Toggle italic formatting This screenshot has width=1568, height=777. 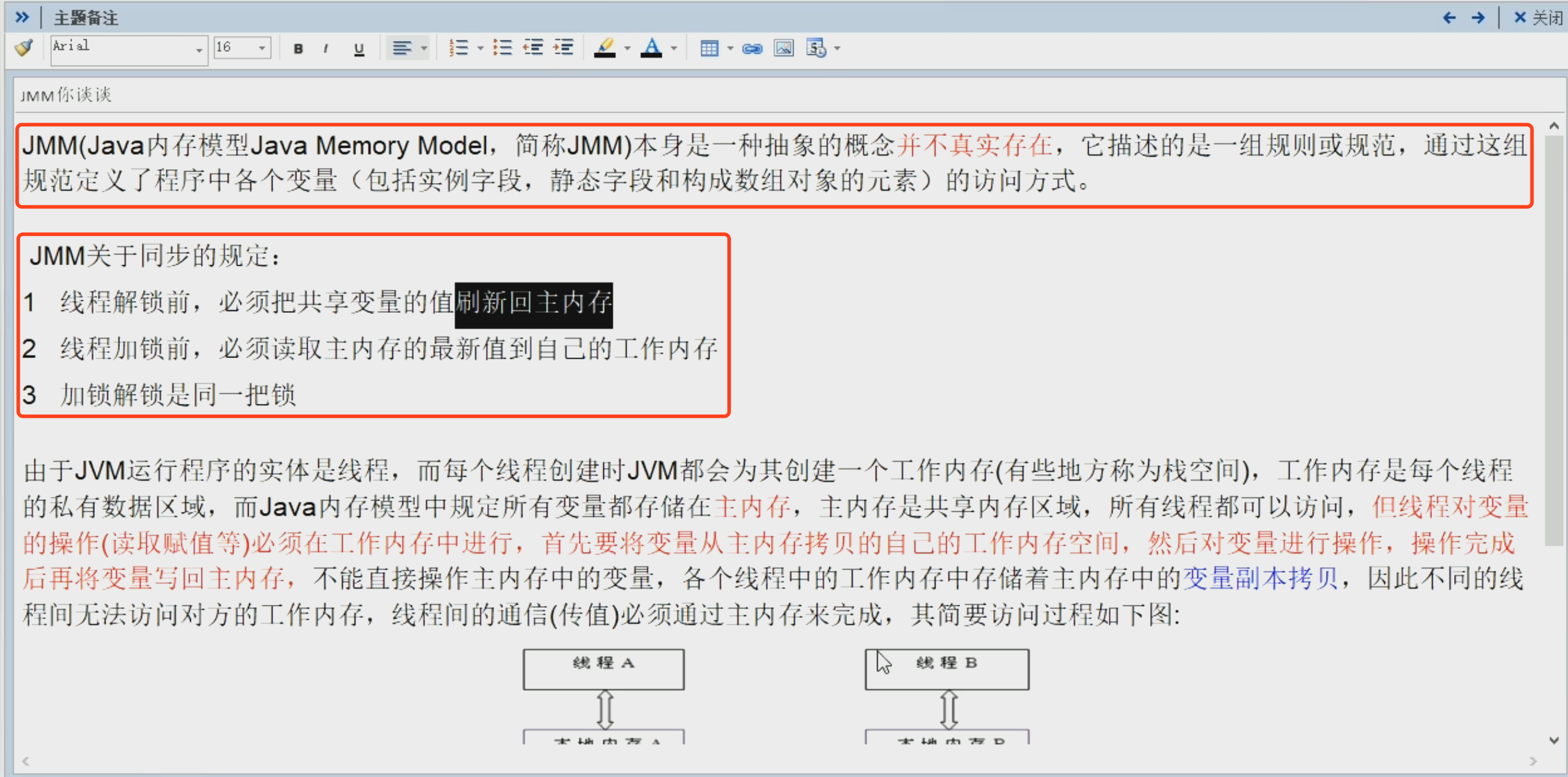click(x=326, y=49)
